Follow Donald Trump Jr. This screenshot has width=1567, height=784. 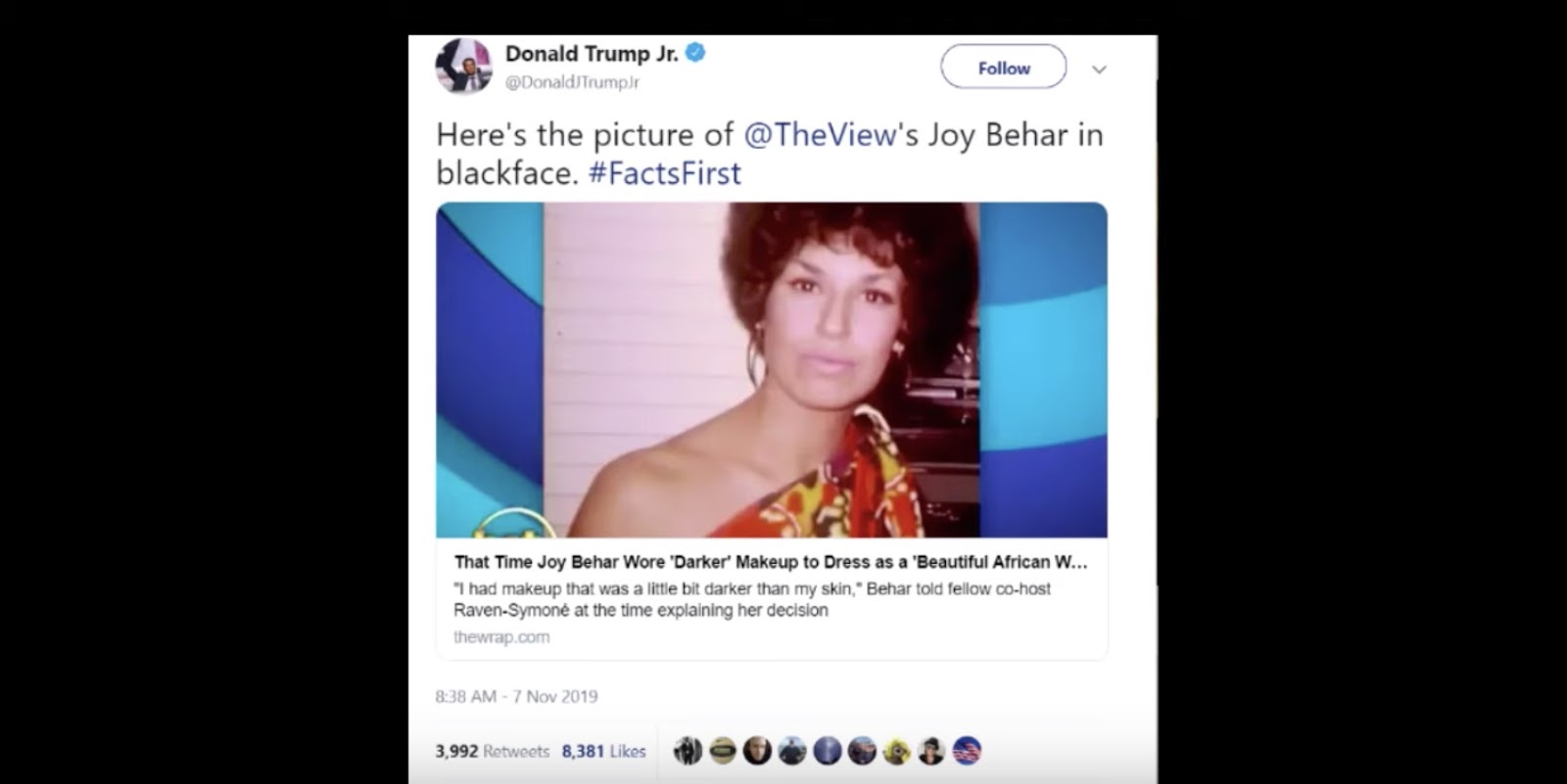pos(1003,68)
